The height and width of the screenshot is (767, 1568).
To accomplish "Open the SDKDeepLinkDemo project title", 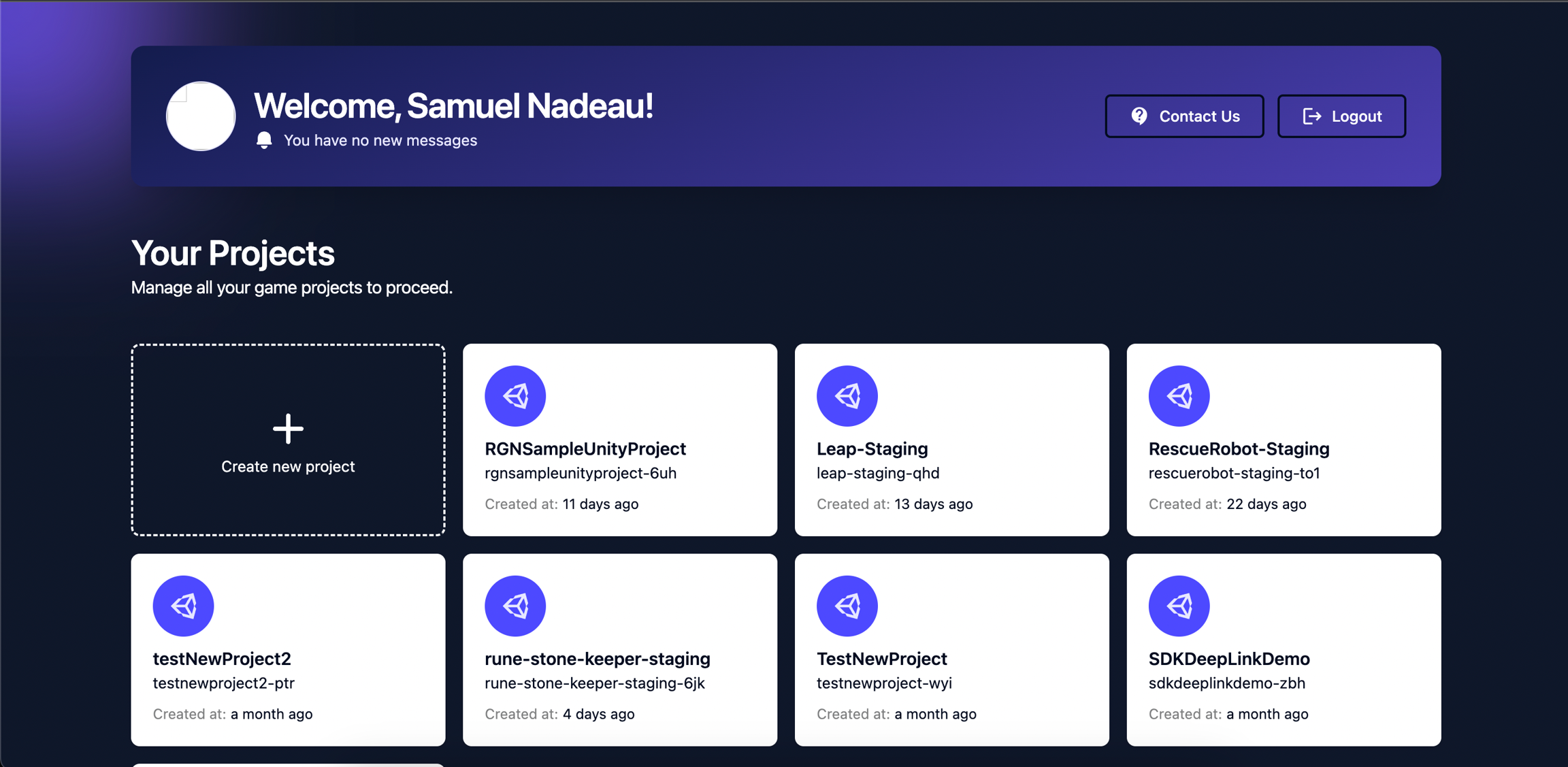I will (x=1228, y=659).
